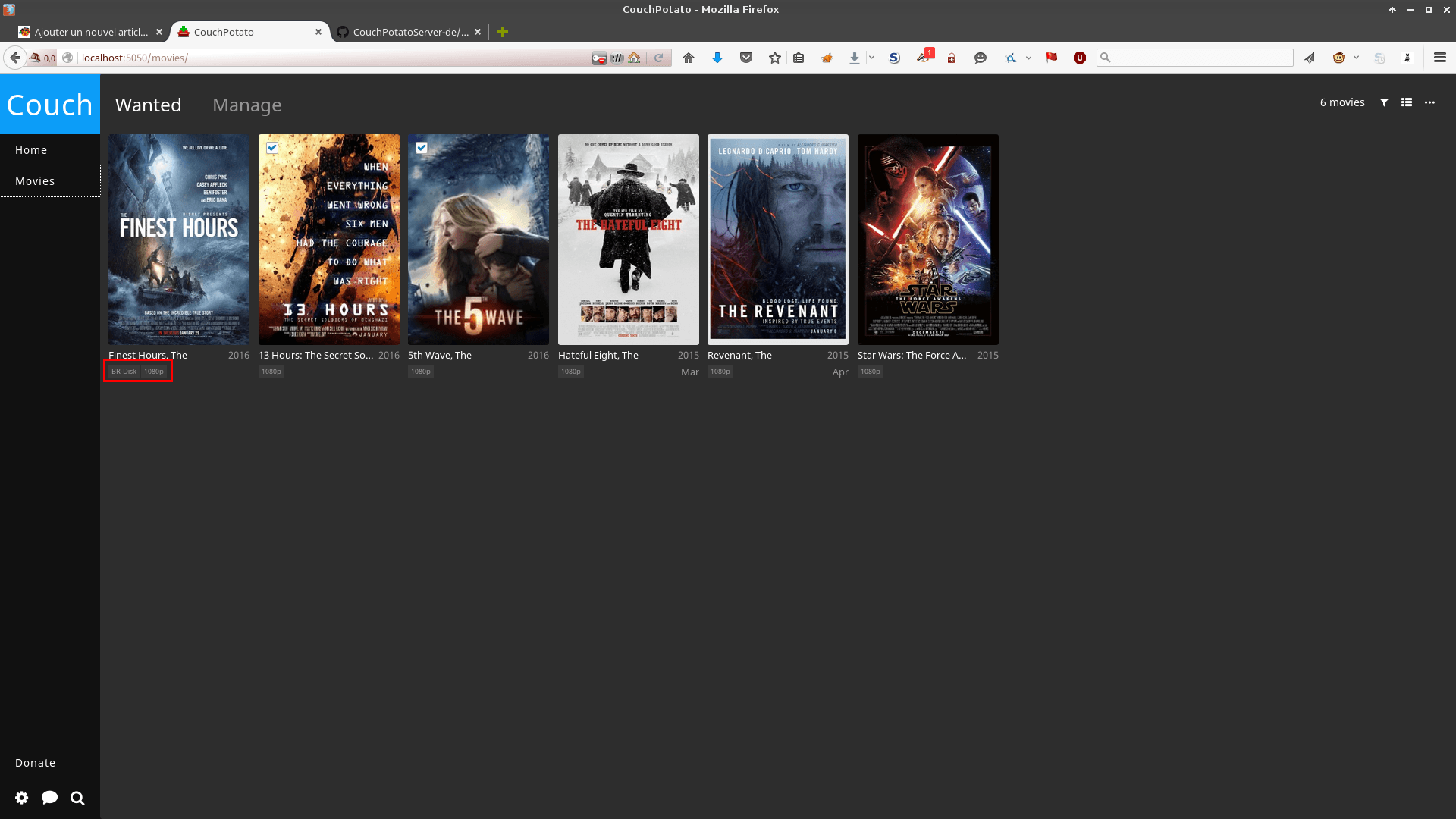Open the movie filter funnel icon
The image size is (1456, 819).
[1384, 102]
